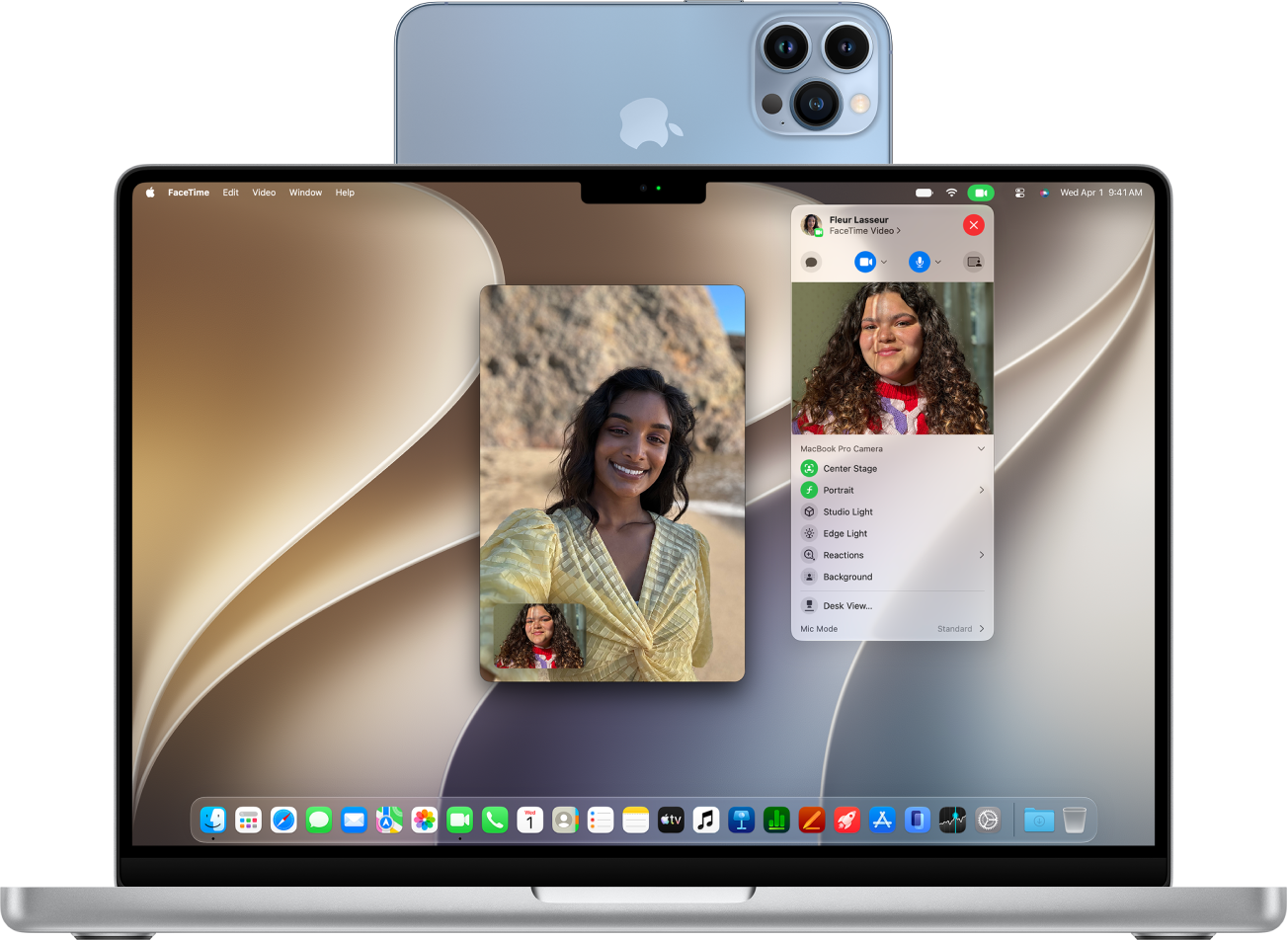Open Stocks from the Dock

(x=952, y=820)
